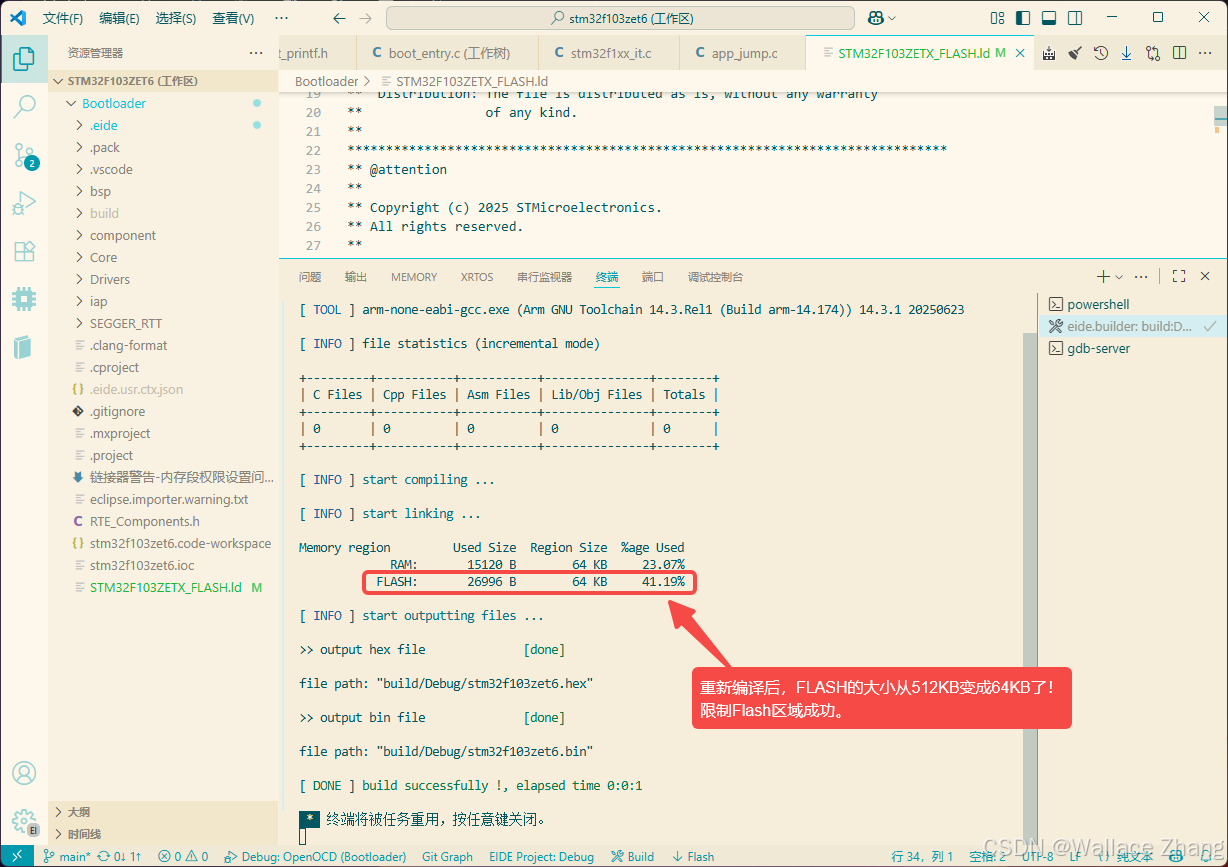Click the download-to-device arrow icon
This screenshot has width=1228, height=867.
(x=1127, y=53)
